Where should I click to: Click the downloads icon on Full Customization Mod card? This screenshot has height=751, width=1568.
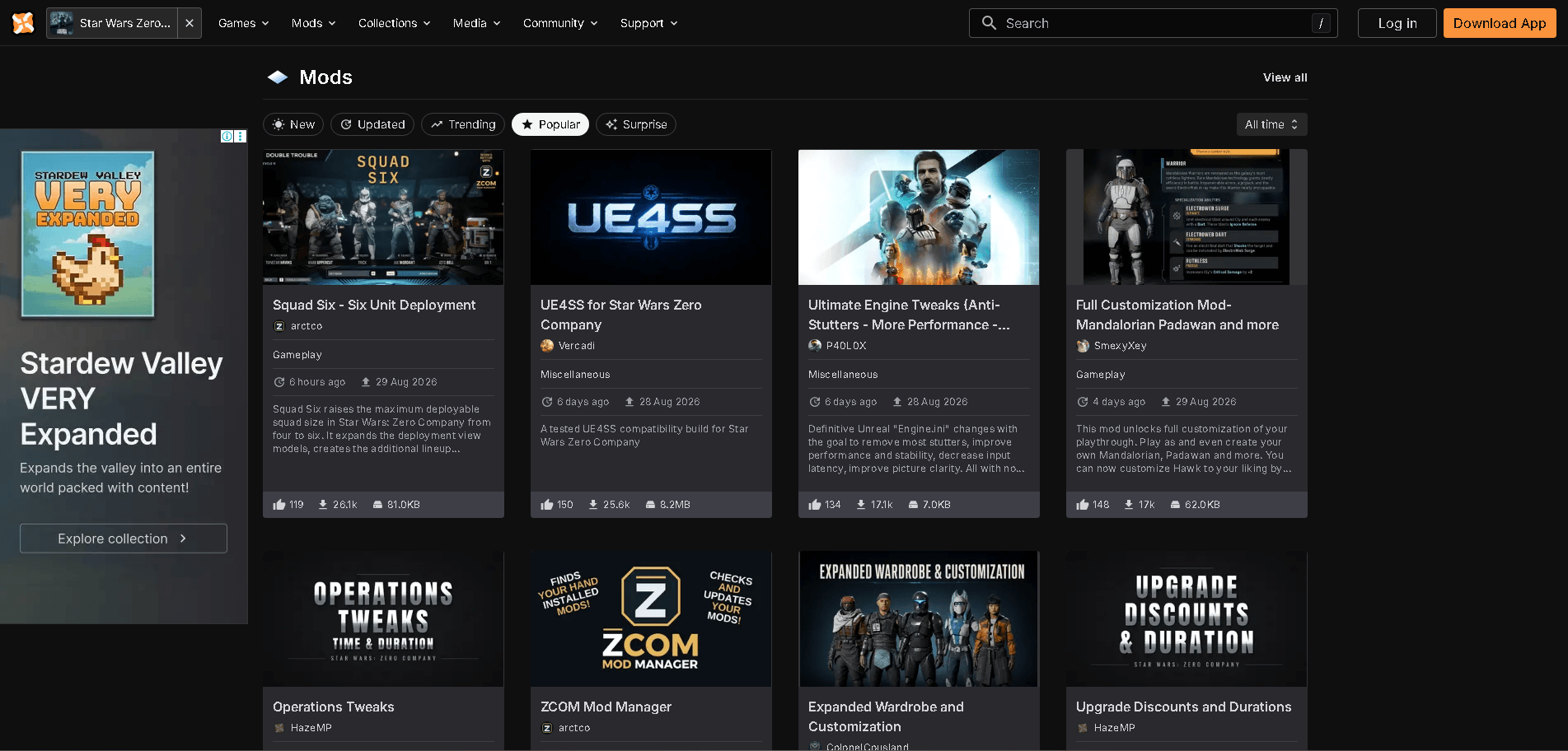click(1129, 505)
